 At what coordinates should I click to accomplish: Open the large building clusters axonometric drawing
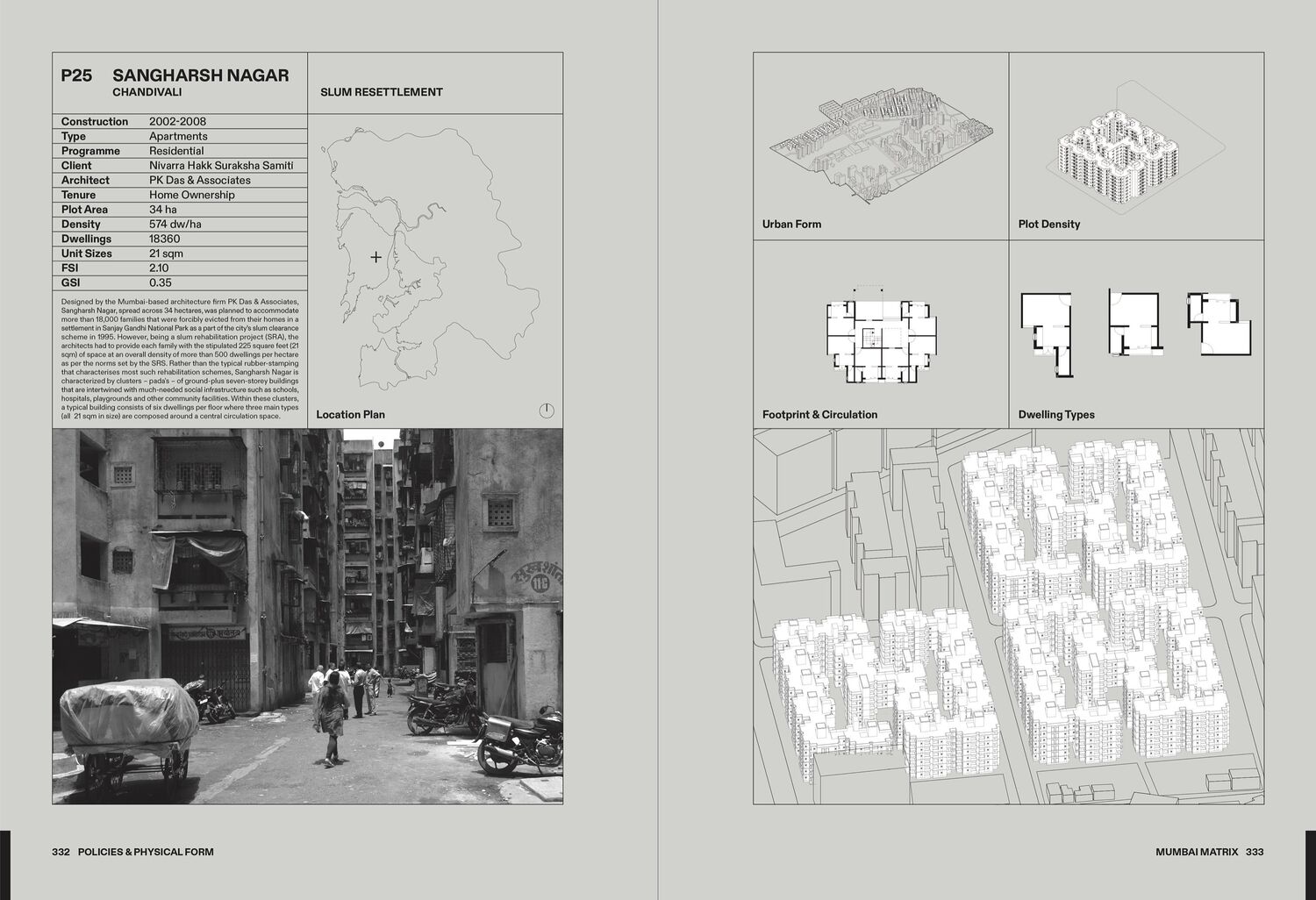point(1008,616)
